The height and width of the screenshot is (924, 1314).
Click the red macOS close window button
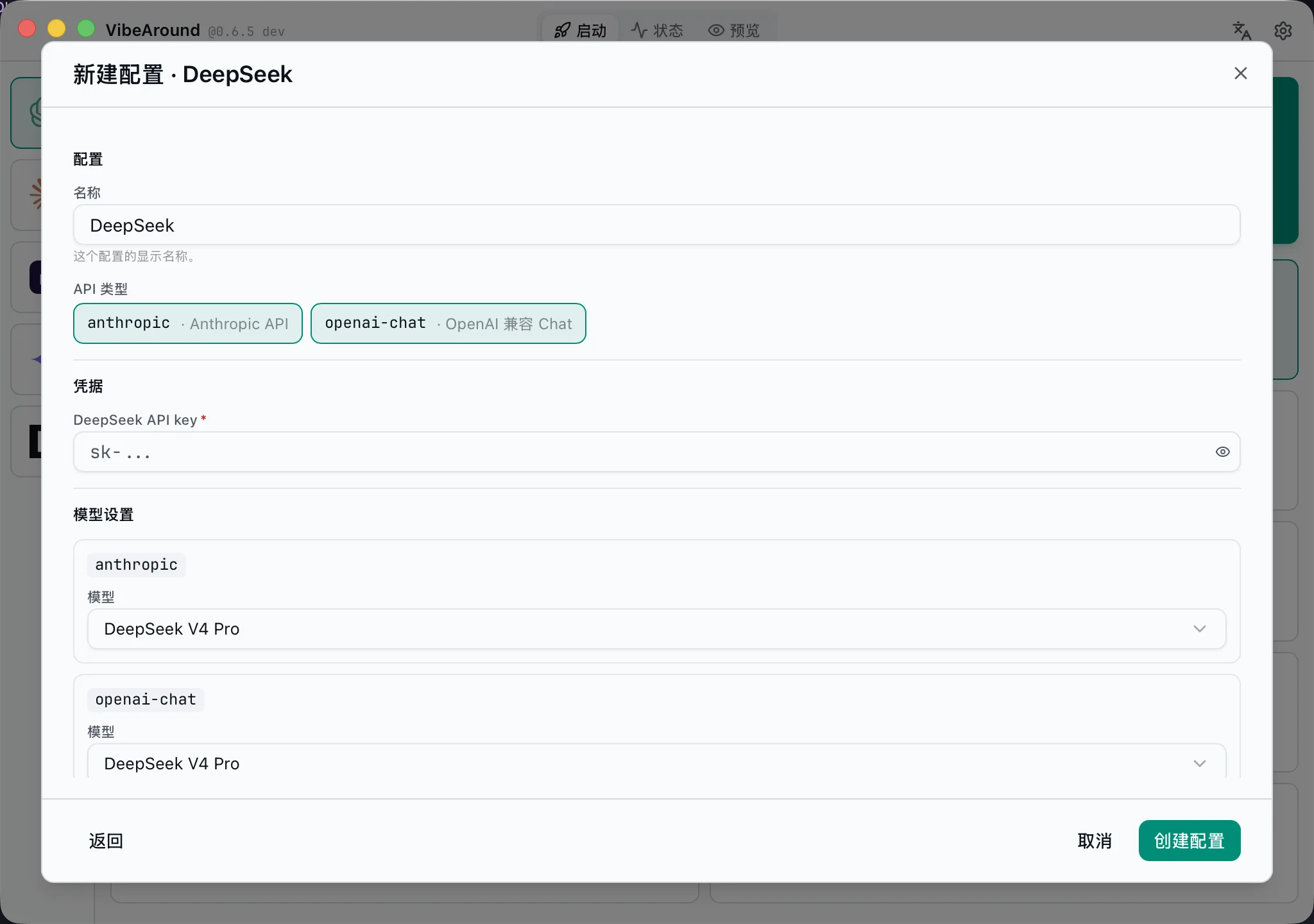27,29
